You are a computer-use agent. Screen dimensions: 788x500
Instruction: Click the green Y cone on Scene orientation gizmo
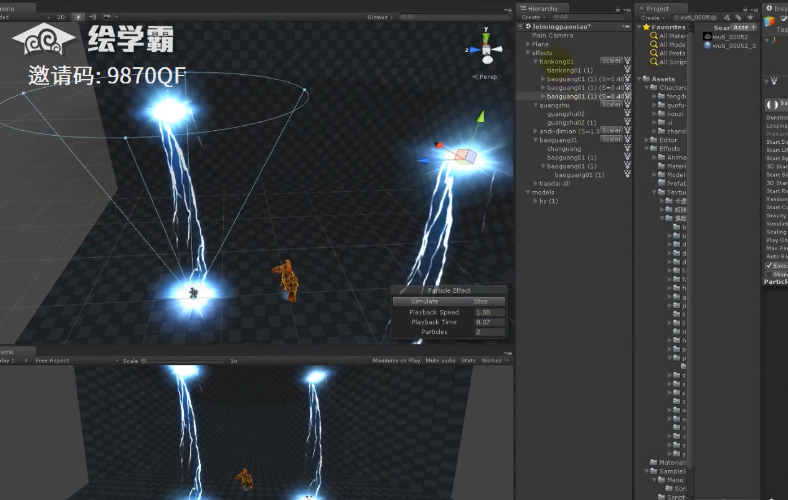[x=486, y=37]
